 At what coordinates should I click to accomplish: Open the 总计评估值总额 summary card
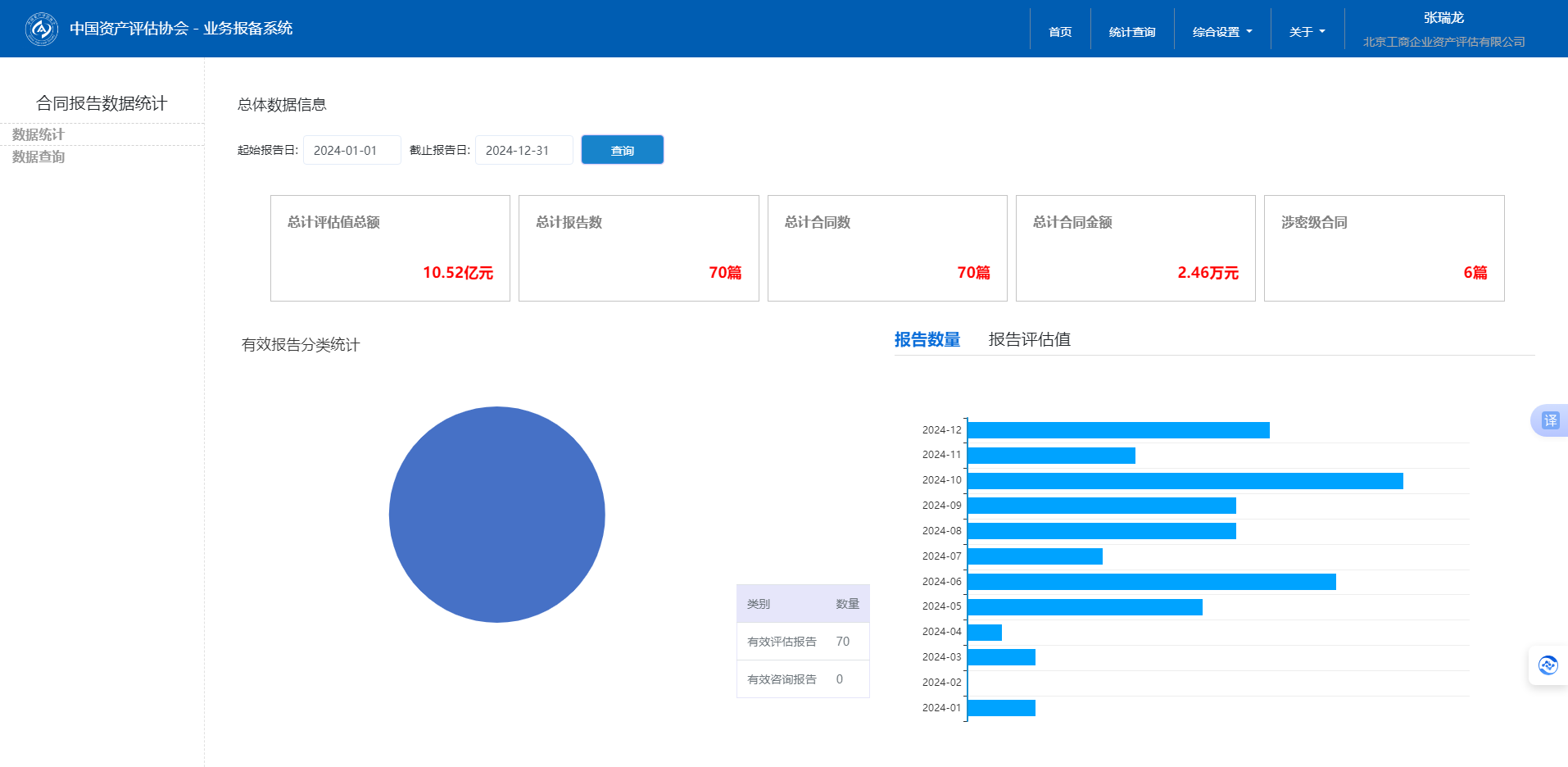tap(390, 248)
